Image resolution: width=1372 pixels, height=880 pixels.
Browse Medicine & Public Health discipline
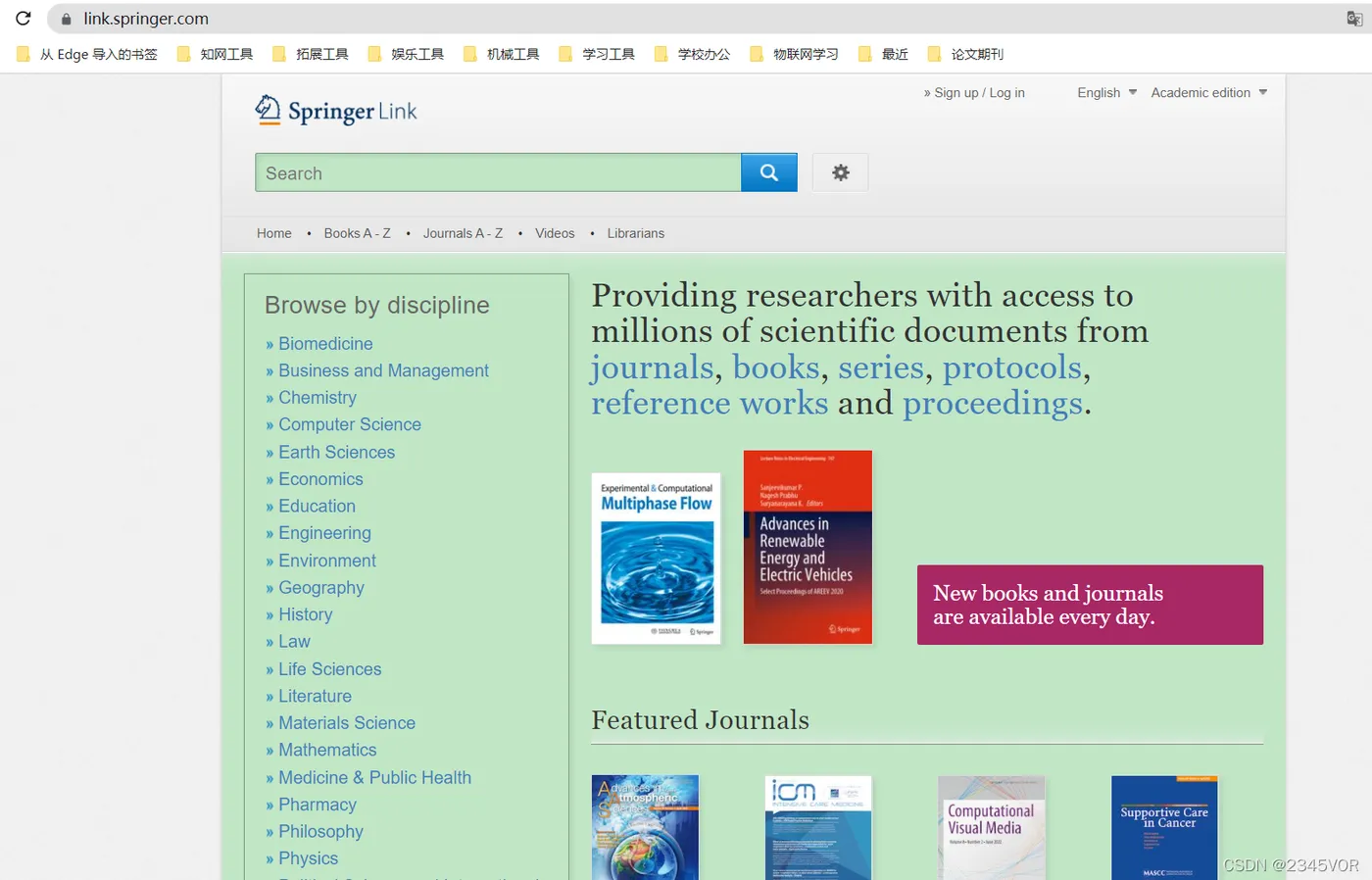pos(374,777)
